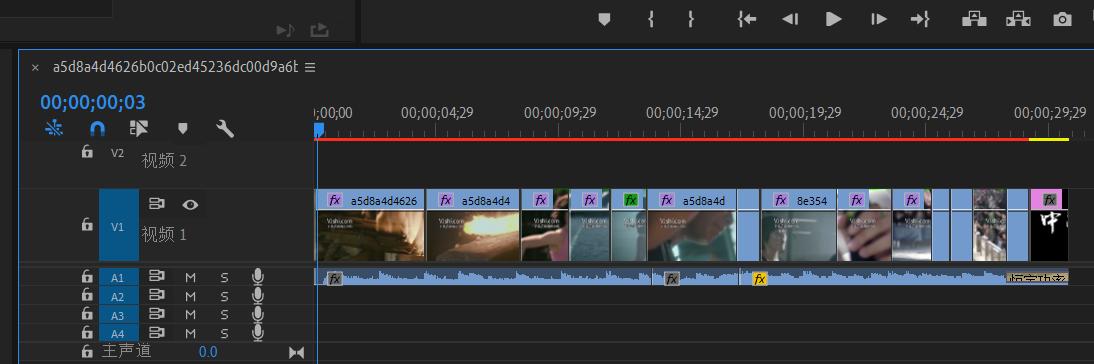The width and height of the screenshot is (1094, 364).
Task: Click the Mark In brace button
Action: pos(650,20)
